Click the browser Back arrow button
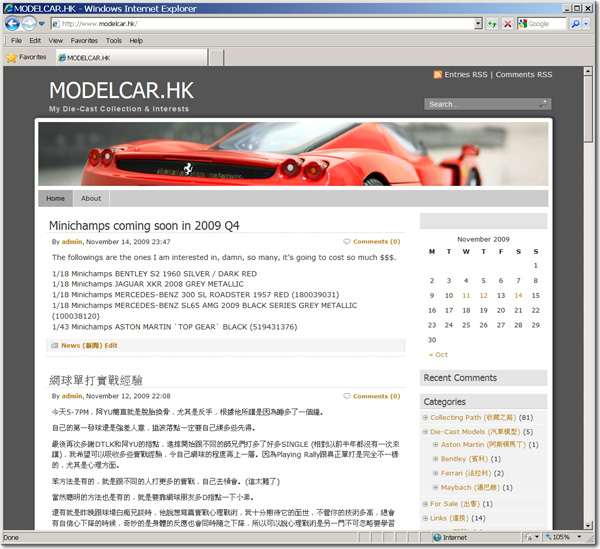 click(x=12, y=24)
